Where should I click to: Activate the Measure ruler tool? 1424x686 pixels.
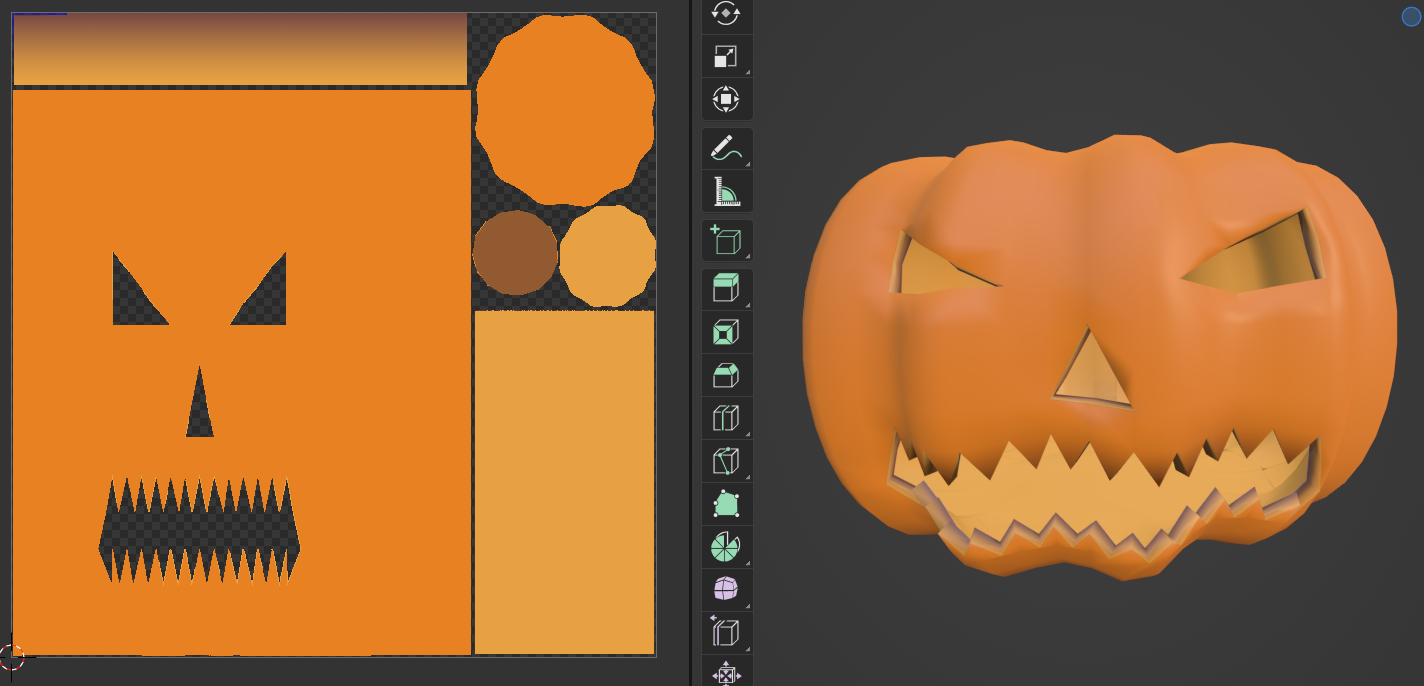pos(726,190)
